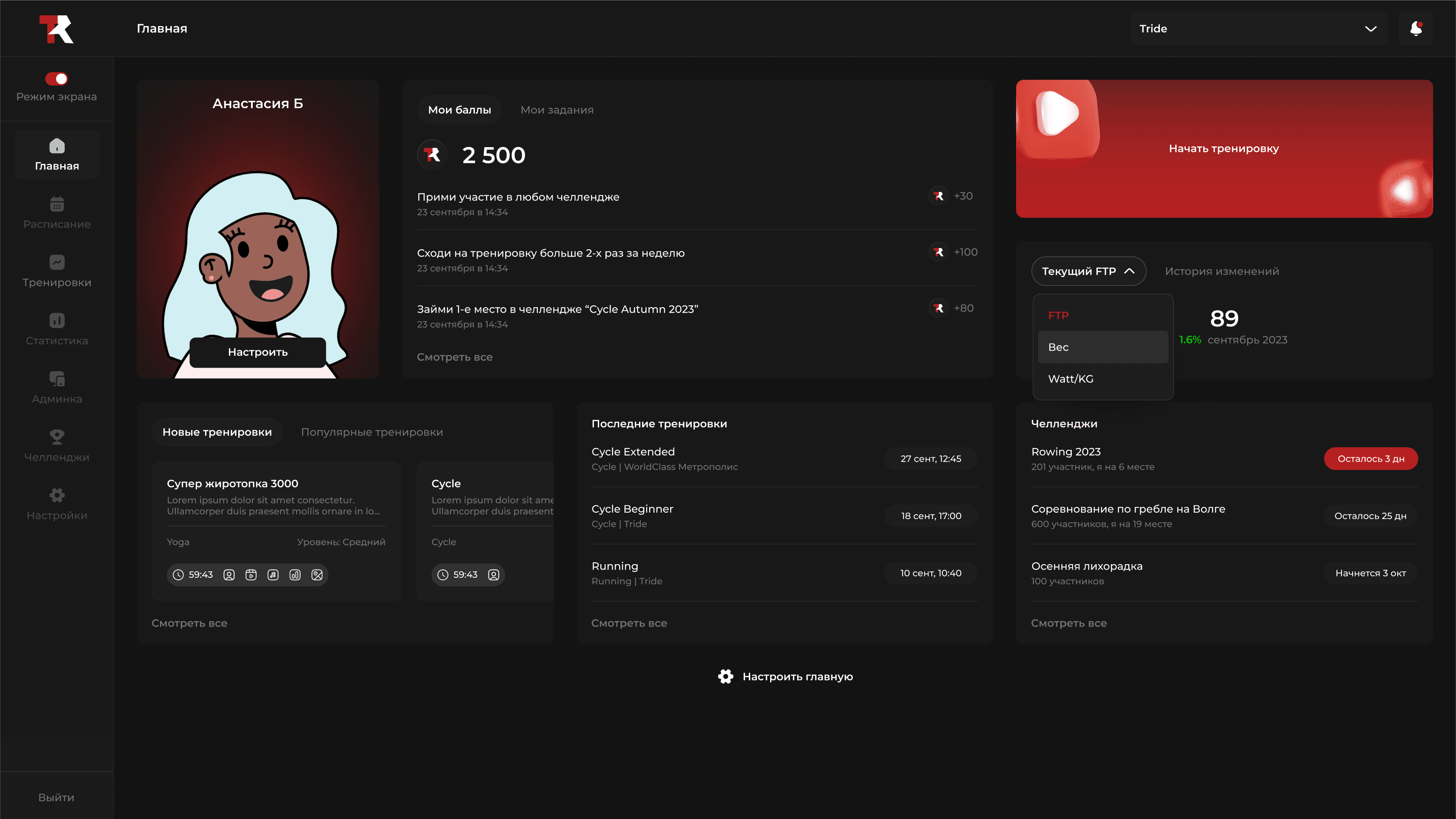The image size is (1456, 819).
Task: Click the play icon on the red banner
Action: (x=1058, y=113)
